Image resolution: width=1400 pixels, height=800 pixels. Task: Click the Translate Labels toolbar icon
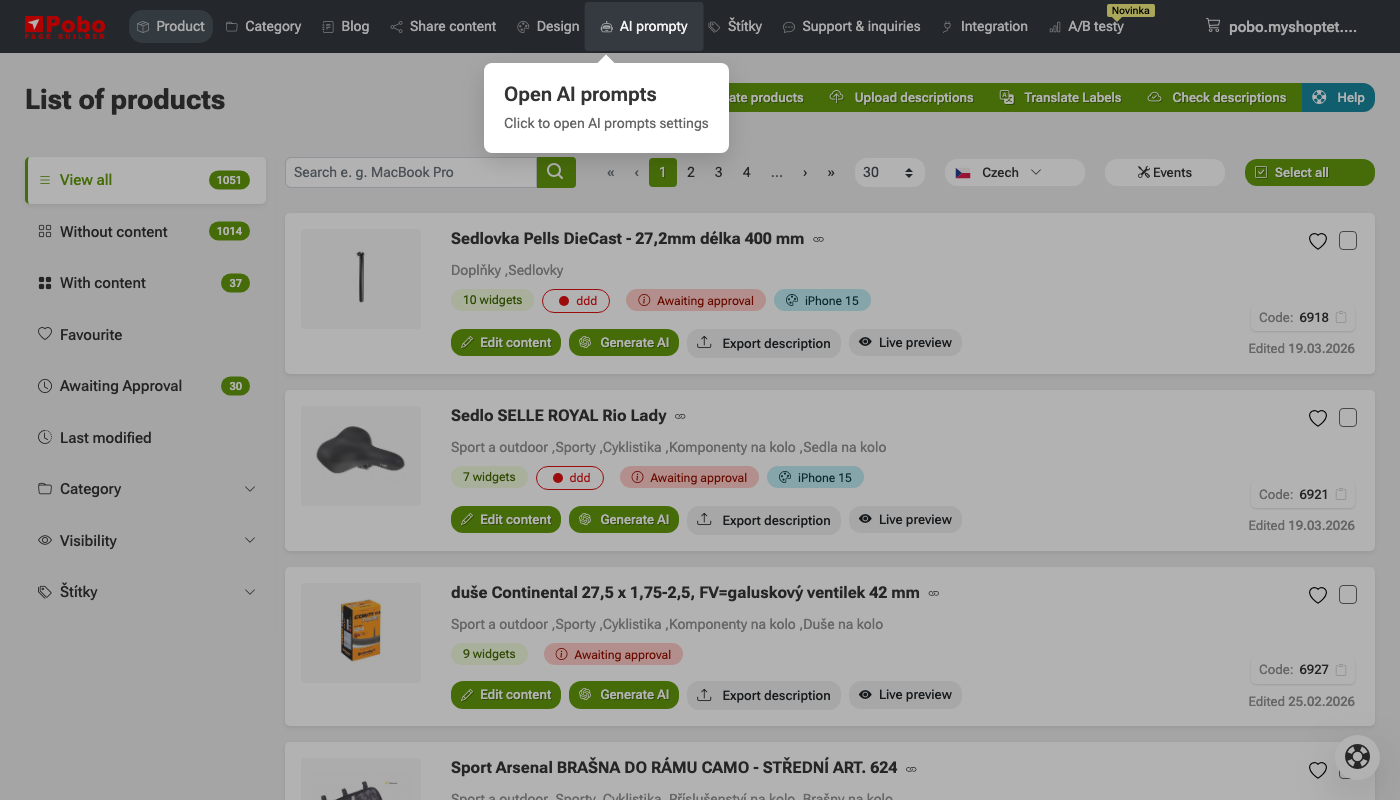tap(1006, 97)
